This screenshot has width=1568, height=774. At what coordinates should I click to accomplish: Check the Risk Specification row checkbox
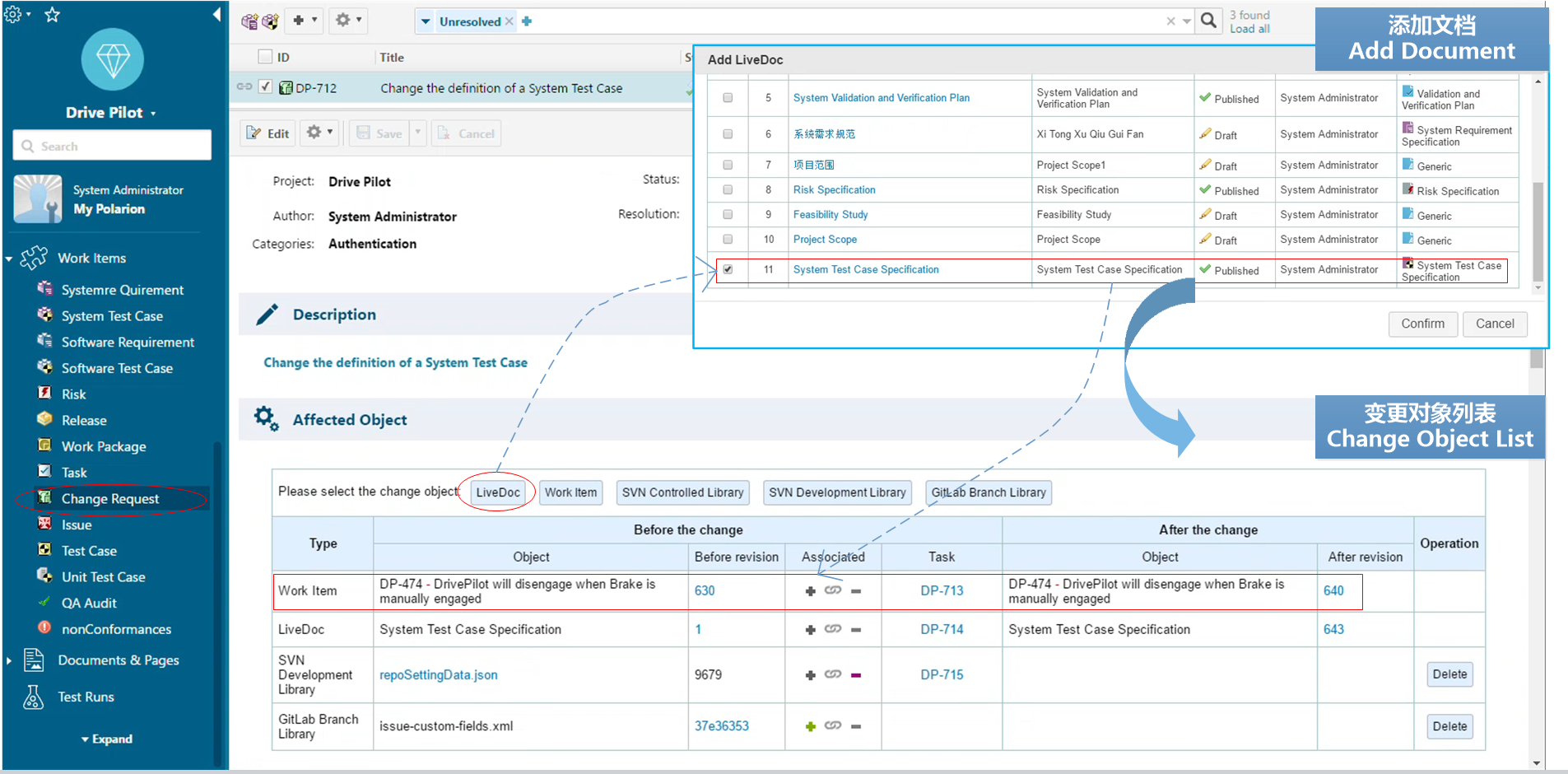pos(728,190)
